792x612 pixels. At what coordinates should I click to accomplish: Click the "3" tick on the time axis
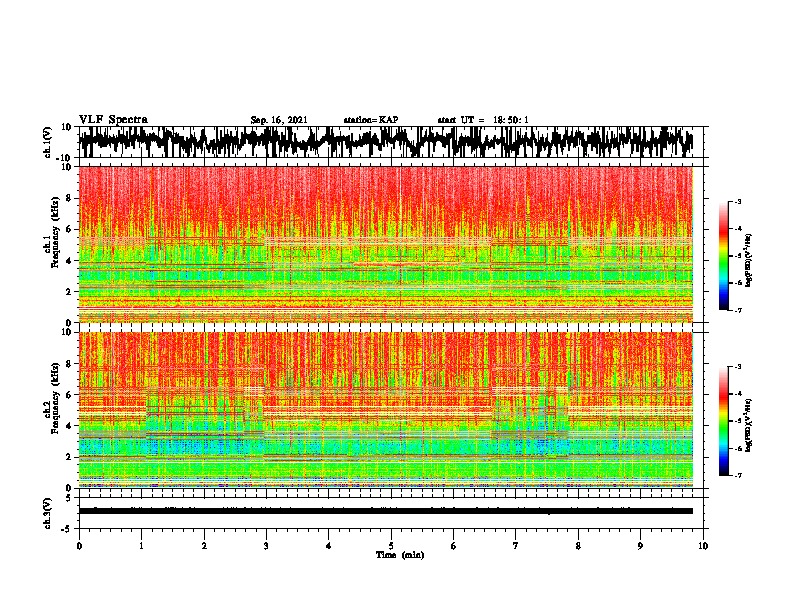pyautogui.click(x=266, y=546)
